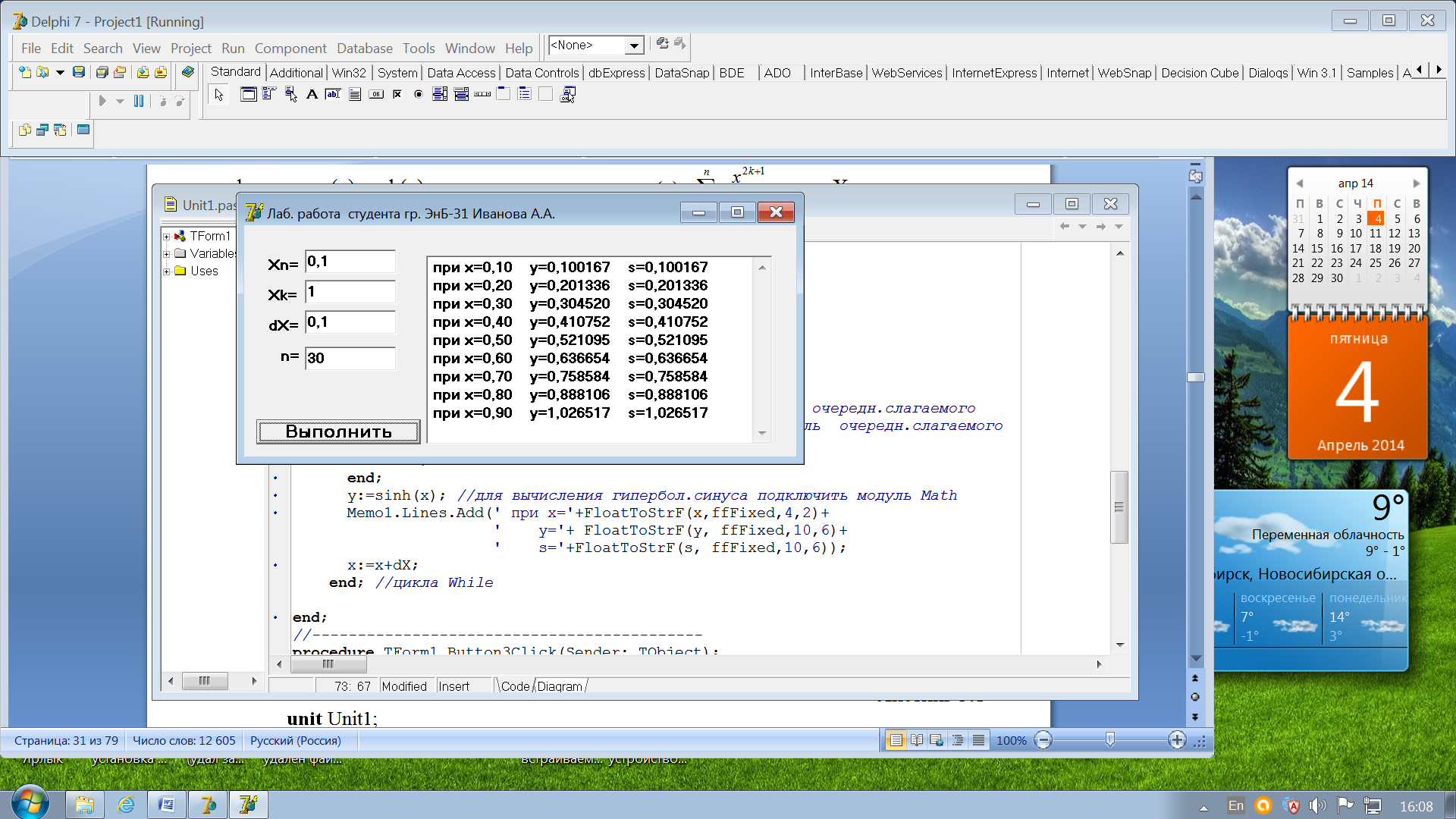Click the Help contents book icon

click(188, 72)
